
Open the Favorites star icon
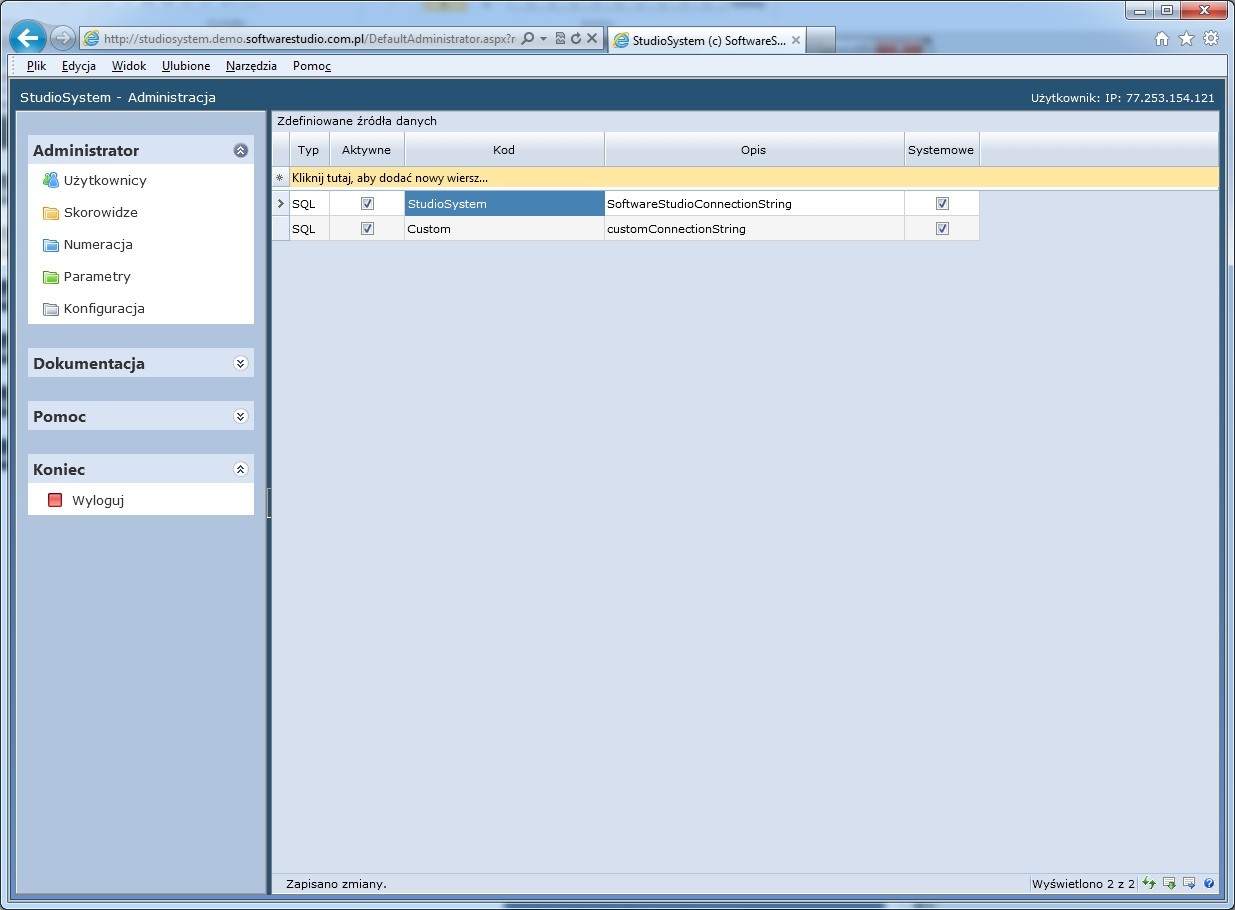point(1186,38)
